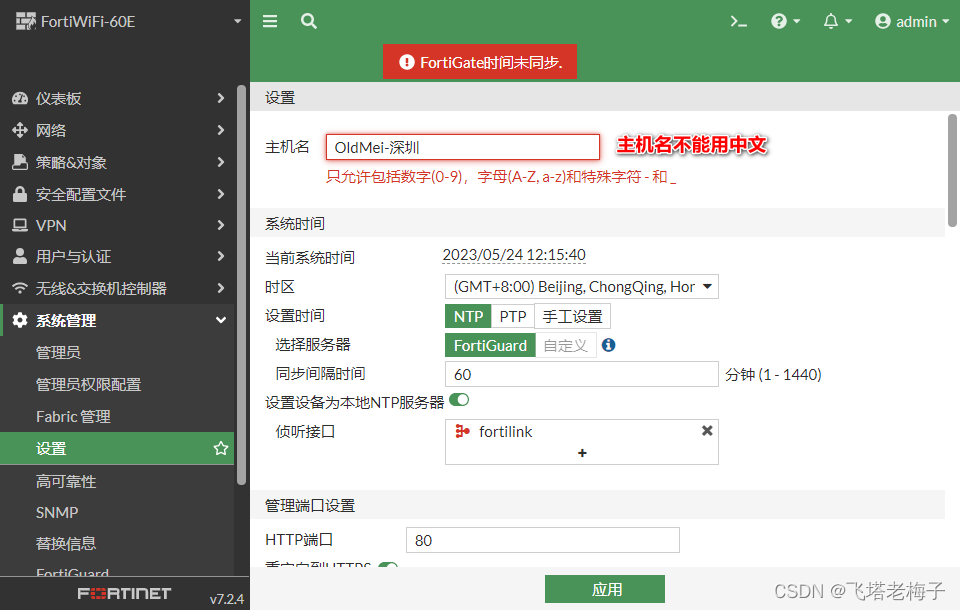Click the 应用 apply button
Viewport: 960px width, 610px height.
point(605,589)
